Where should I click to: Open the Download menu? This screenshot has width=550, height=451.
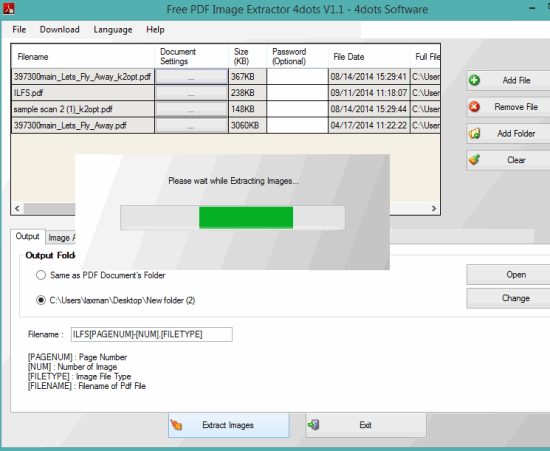click(x=60, y=30)
